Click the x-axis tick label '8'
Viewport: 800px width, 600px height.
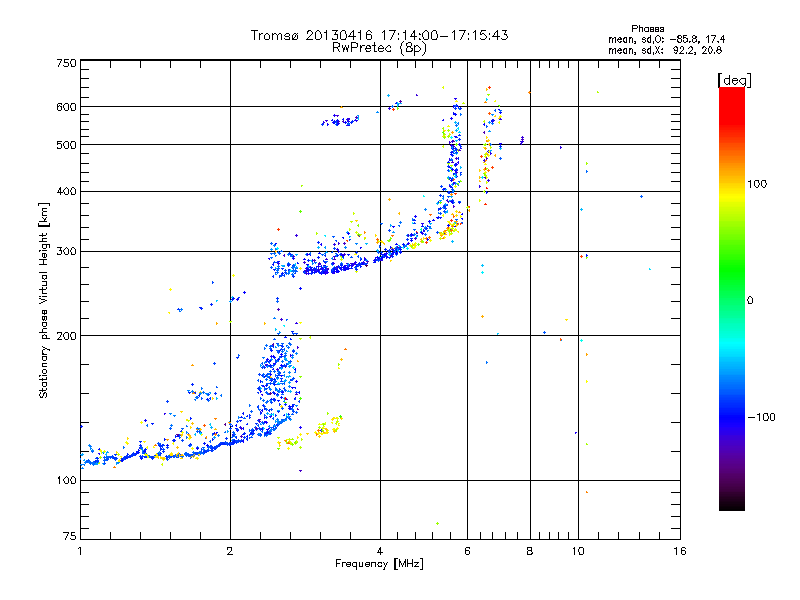[530, 551]
